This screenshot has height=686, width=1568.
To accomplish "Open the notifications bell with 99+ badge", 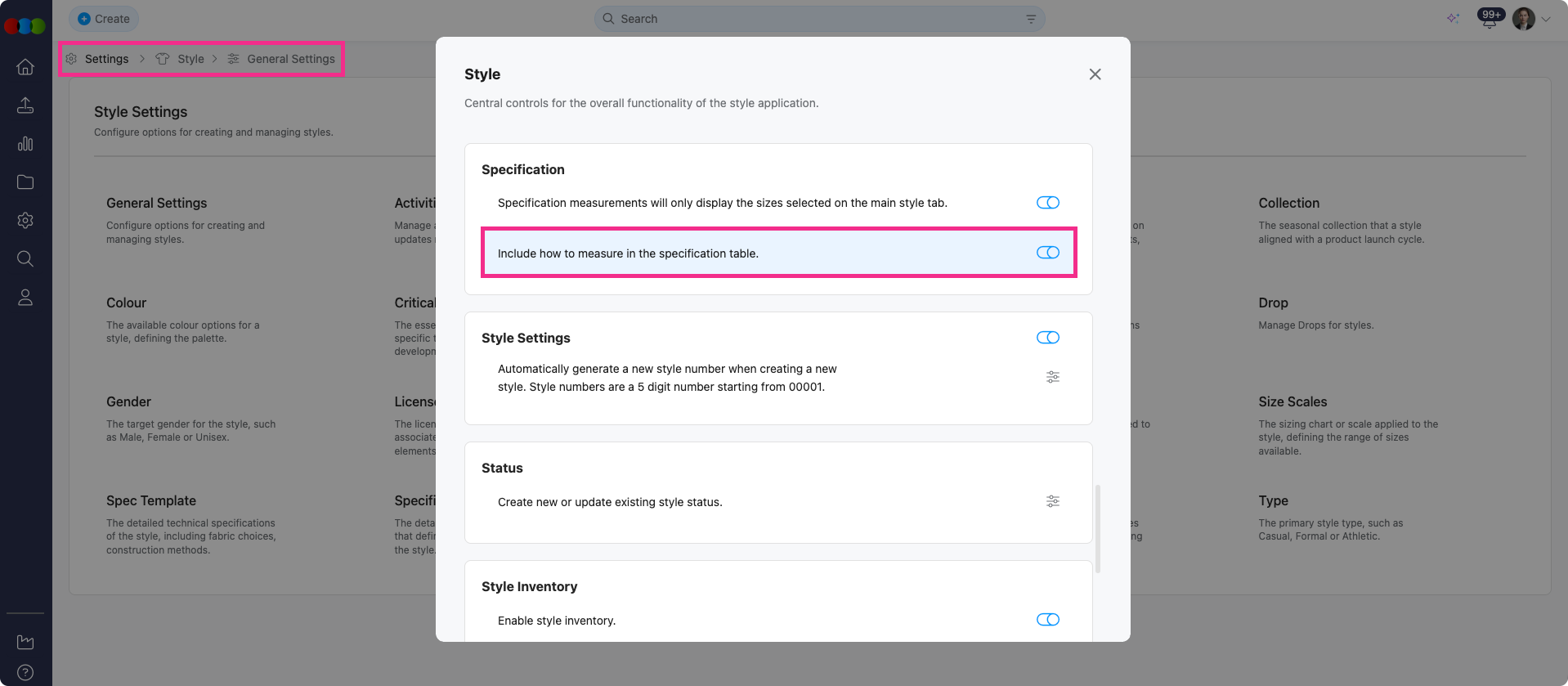I will (x=1490, y=19).
